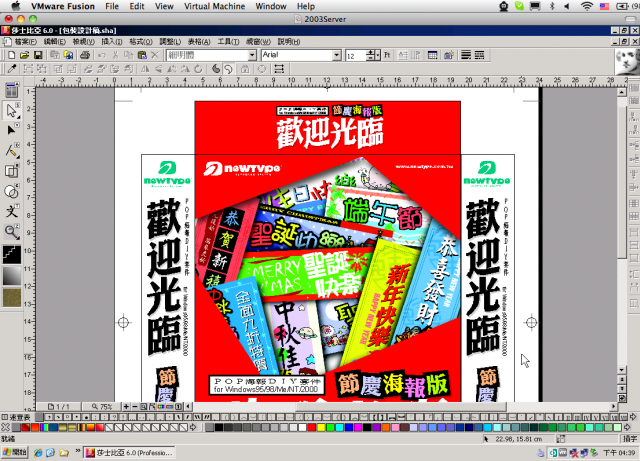This screenshot has height=461, width=640.
Task: Click the zoom out minus button
Action: pos(135,407)
